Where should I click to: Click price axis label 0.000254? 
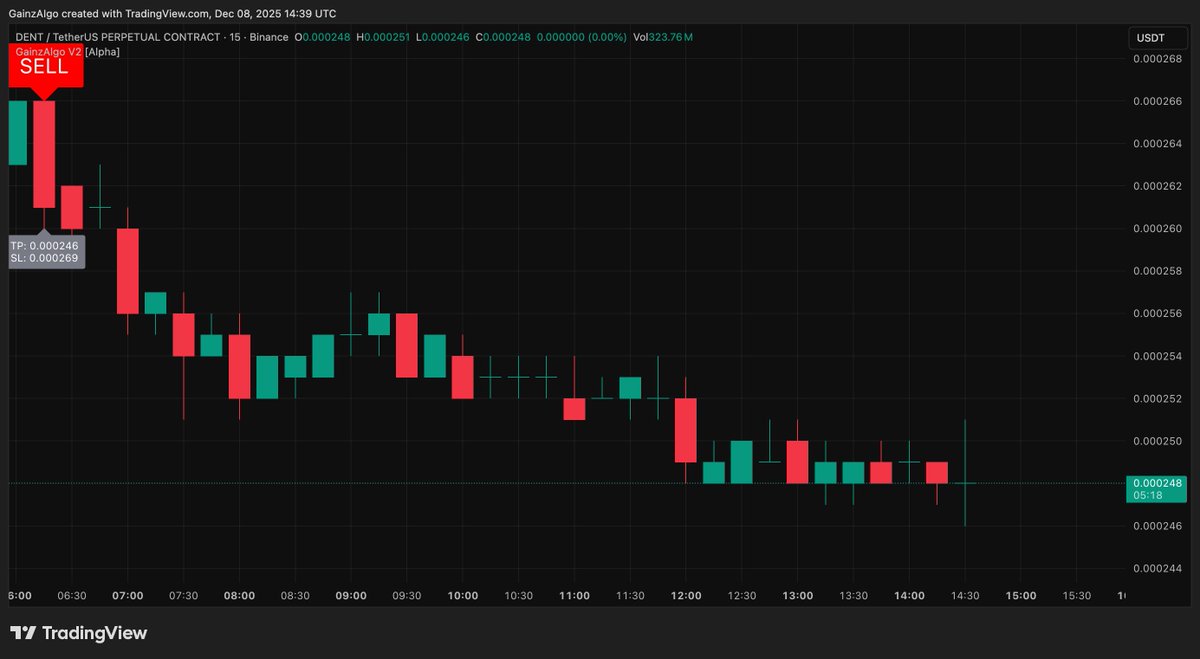[x=1157, y=356]
